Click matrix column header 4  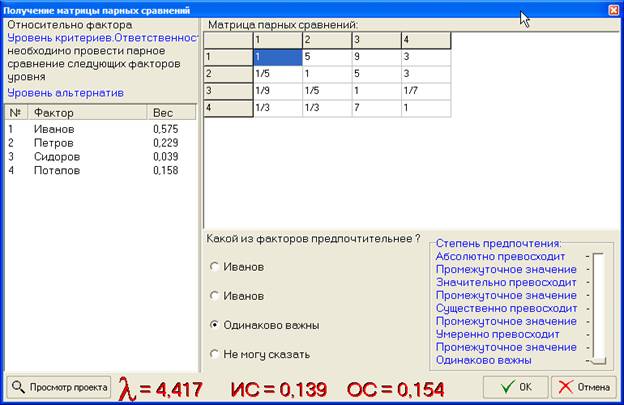tap(426, 40)
